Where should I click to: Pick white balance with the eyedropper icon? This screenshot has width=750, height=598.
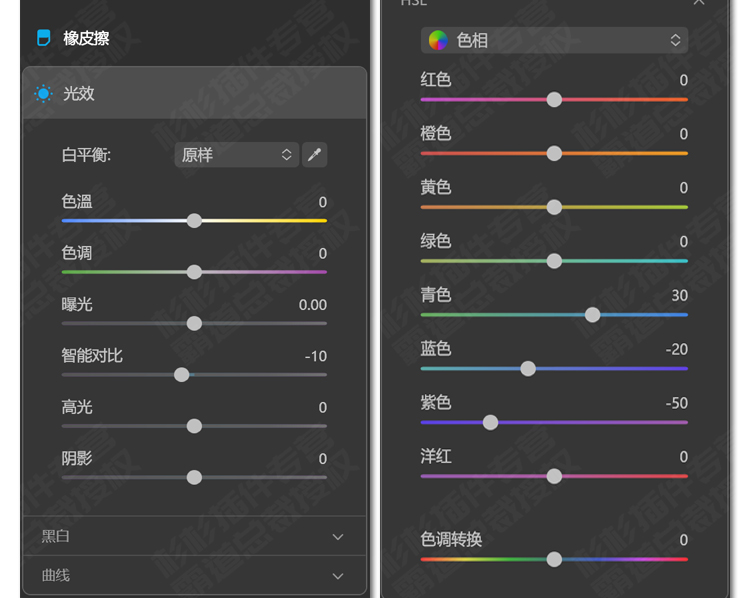(314, 155)
